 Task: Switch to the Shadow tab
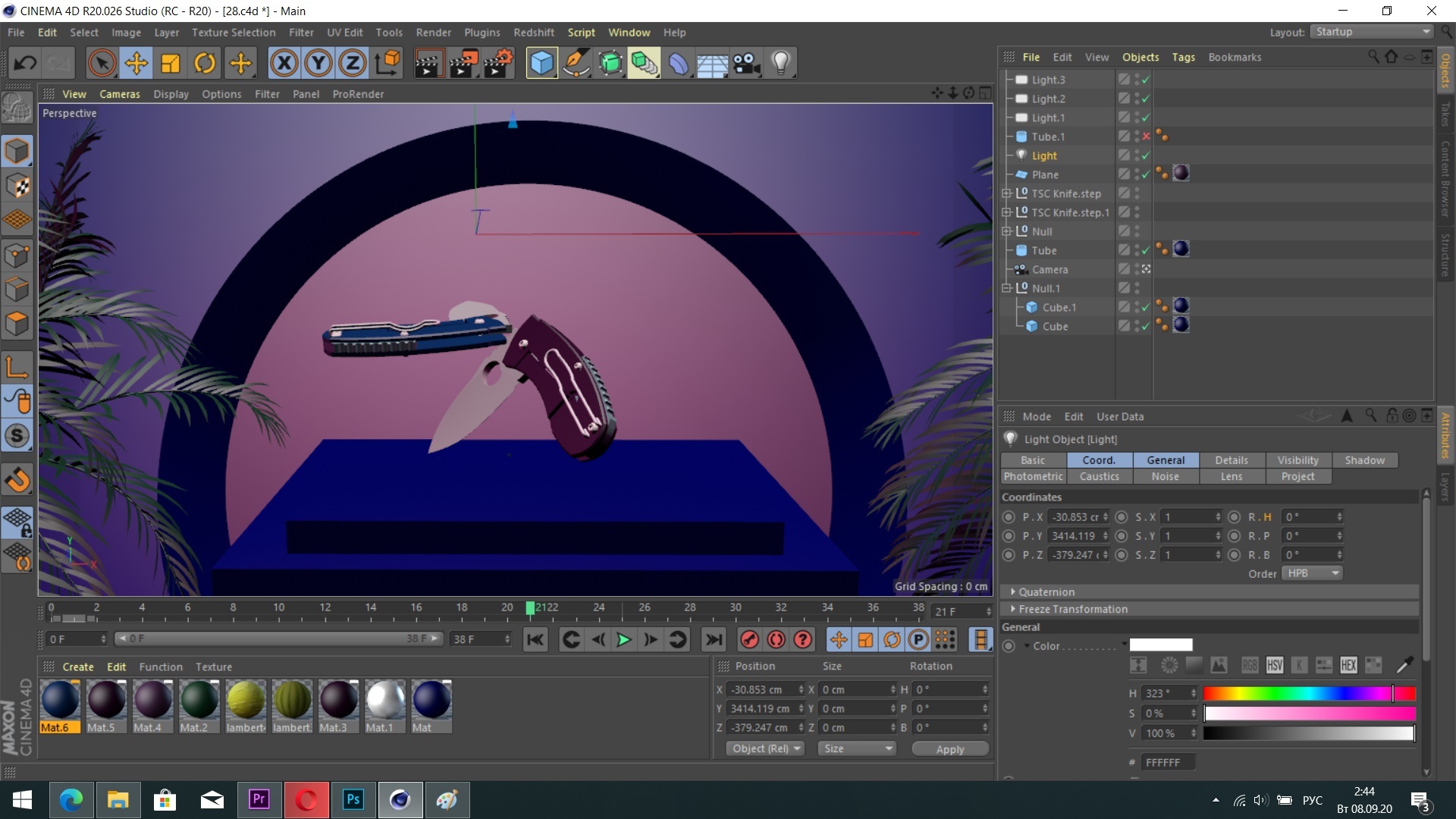[1364, 460]
